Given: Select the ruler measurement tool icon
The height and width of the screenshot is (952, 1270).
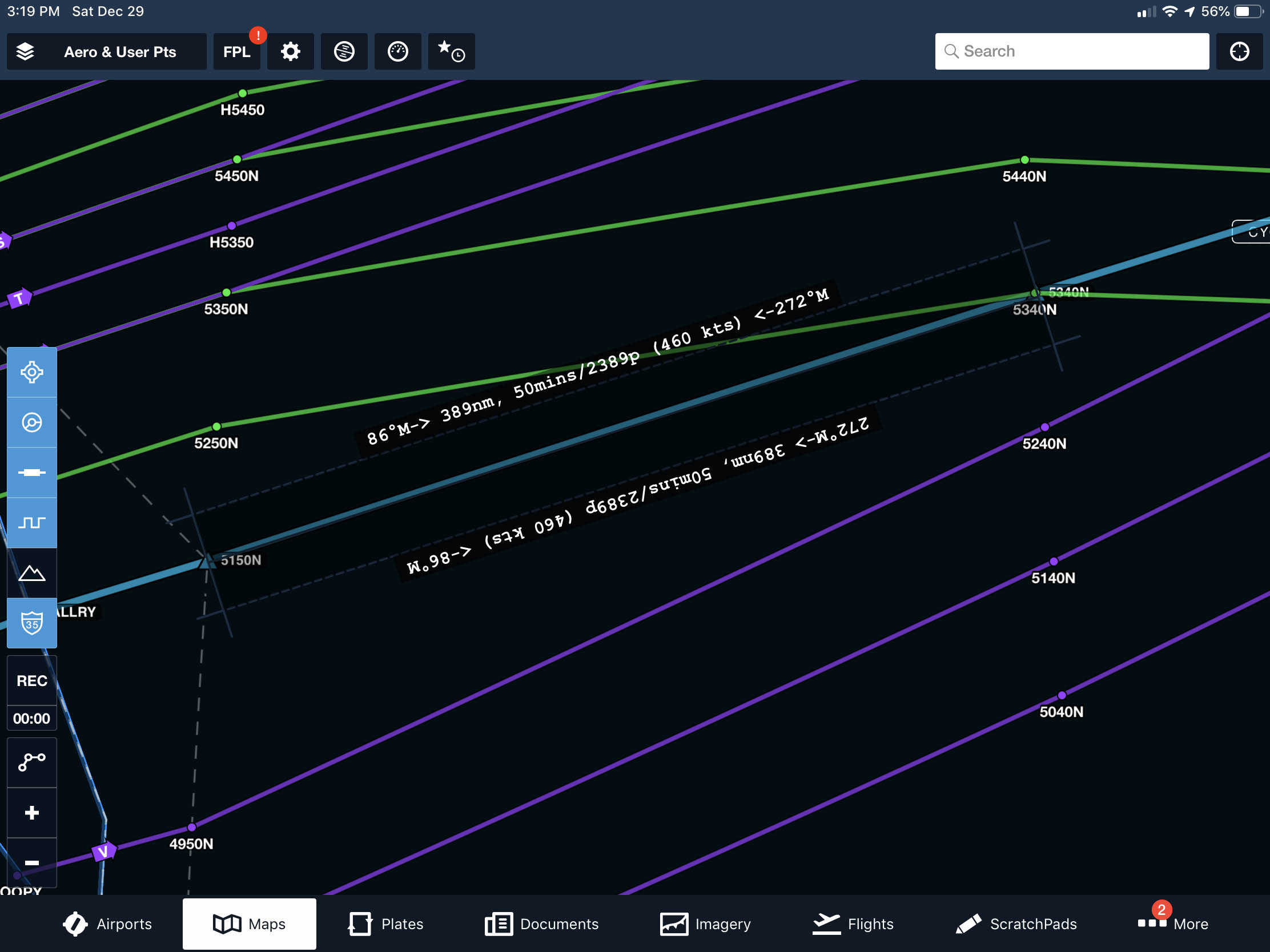Looking at the screenshot, I should tap(31, 472).
